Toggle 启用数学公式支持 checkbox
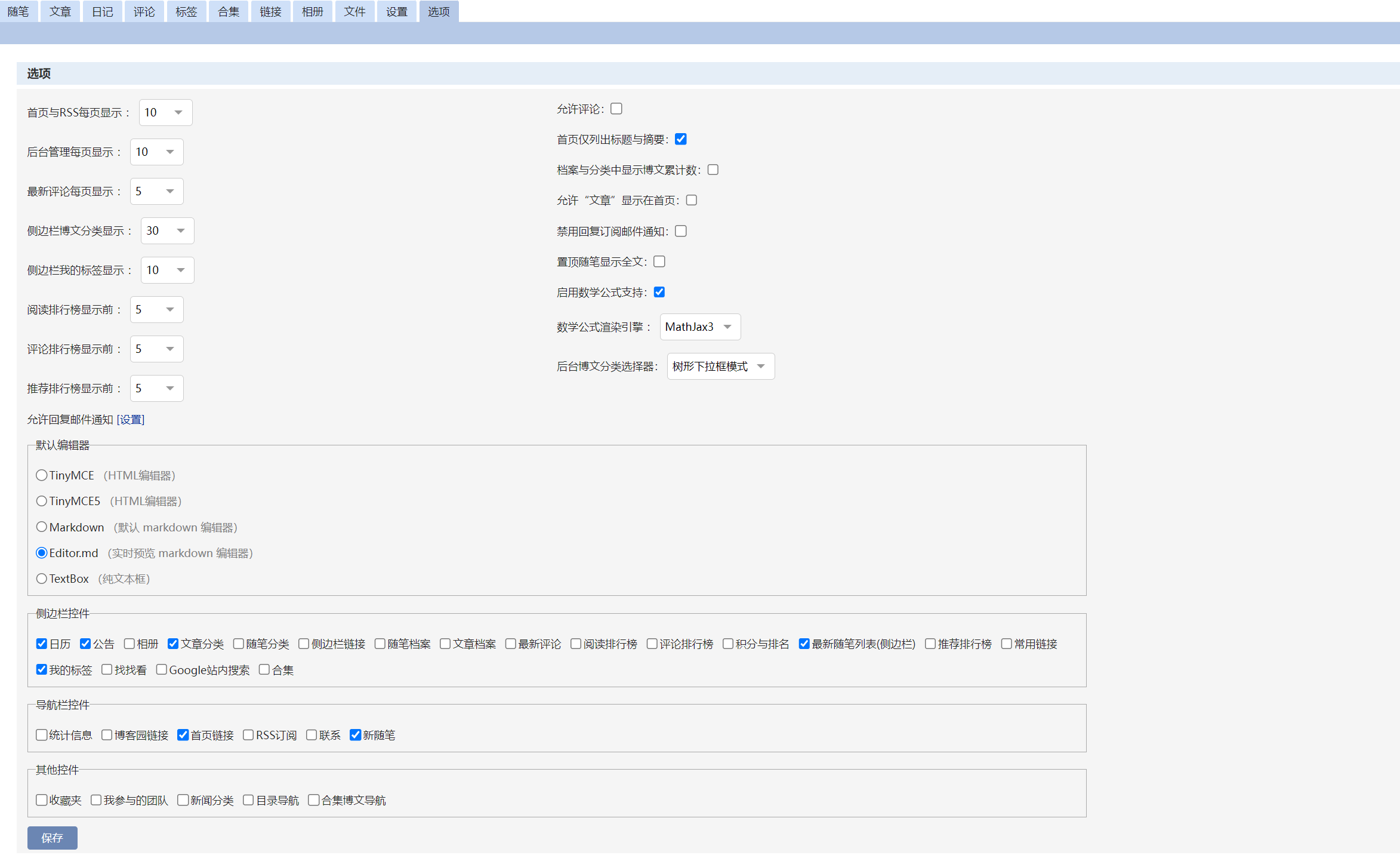The height and width of the screenshot is (855, 1400). tap(659, 292)
